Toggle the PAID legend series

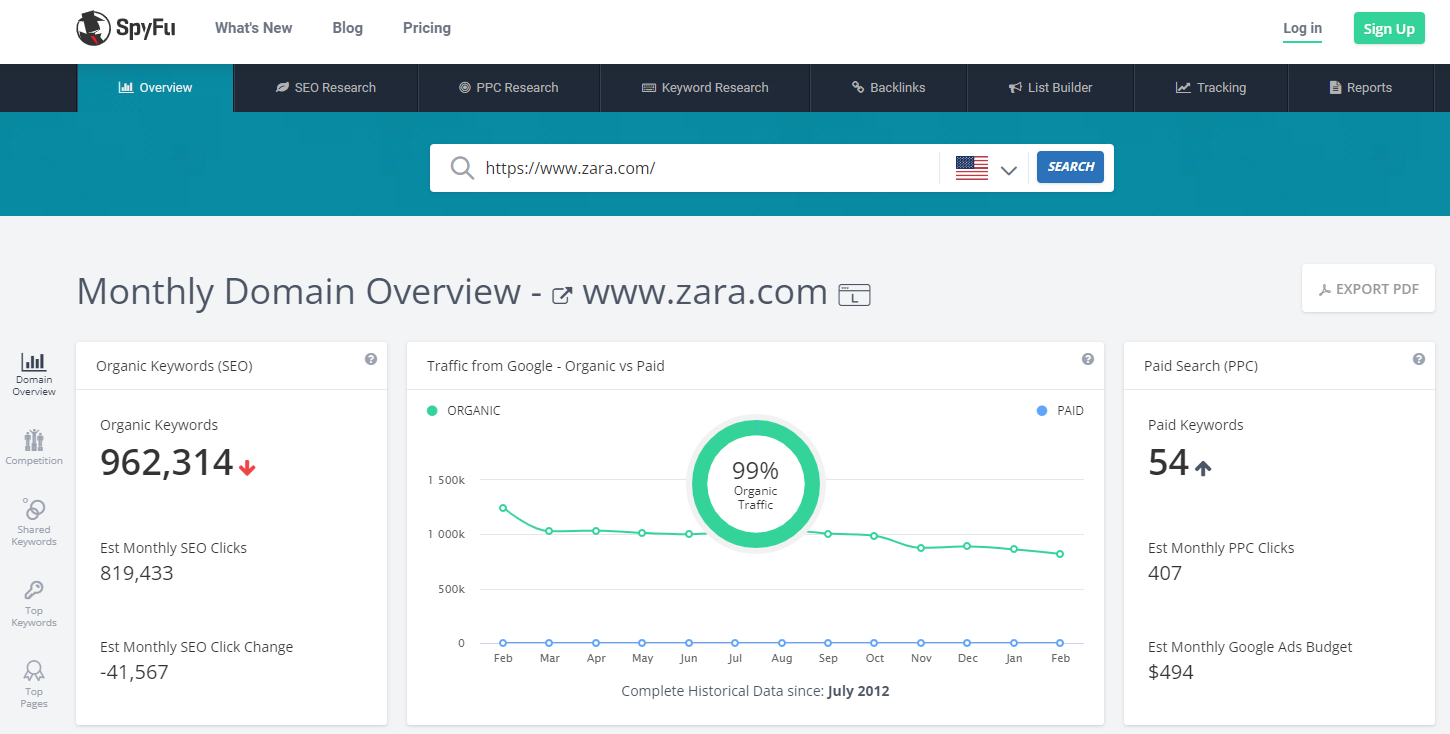pos(1060,410)
